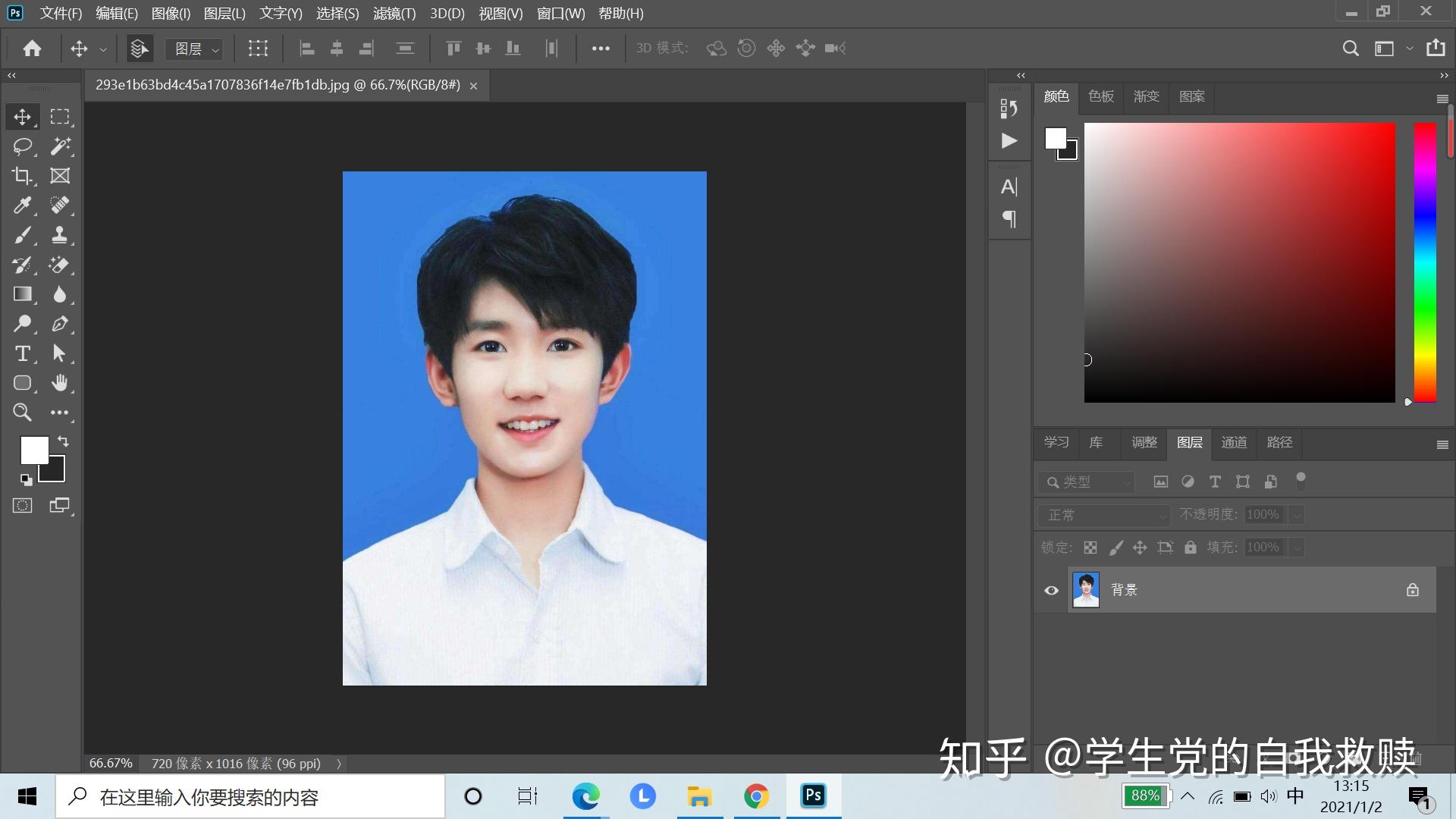Open the 类型 layer filter dropdown
The image size is (1456, 819).
(1087, 482)
